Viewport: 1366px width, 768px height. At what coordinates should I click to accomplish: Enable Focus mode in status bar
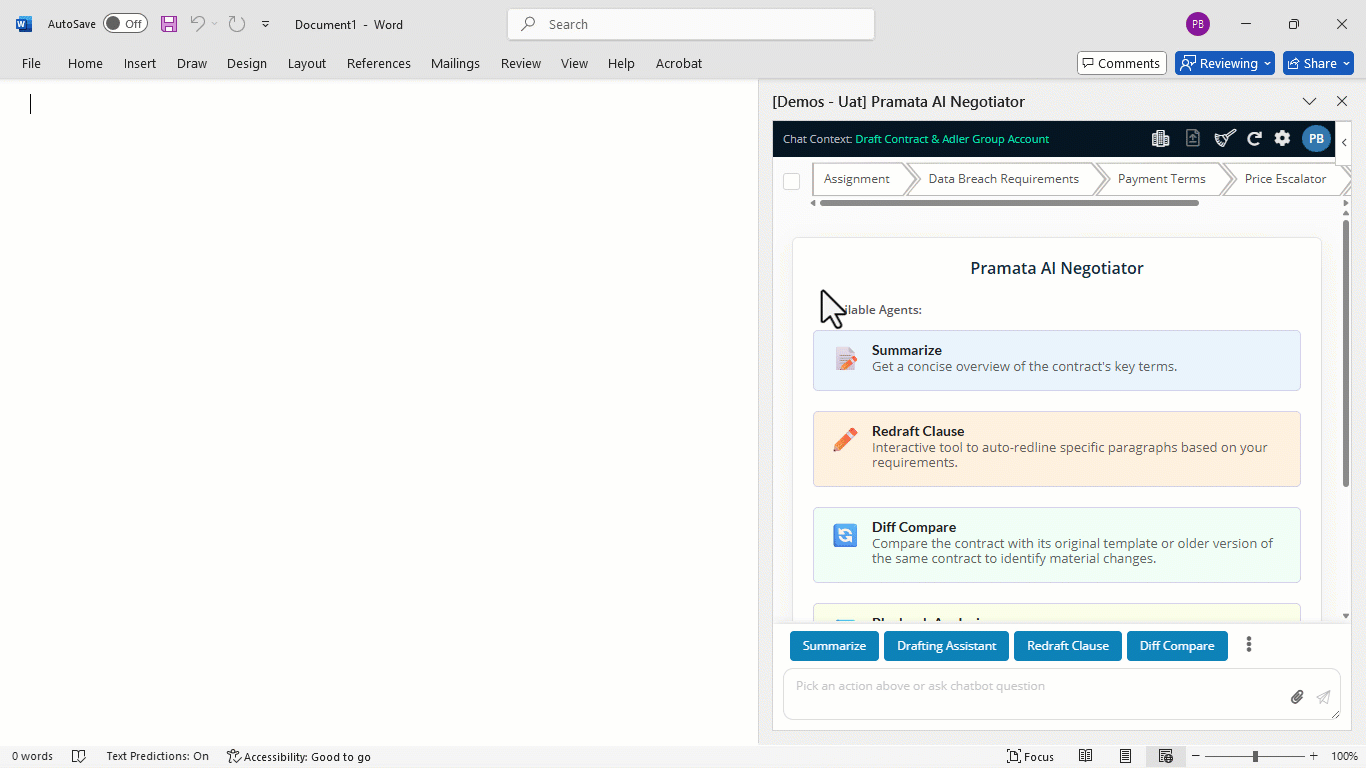(x=1030, y=756)
